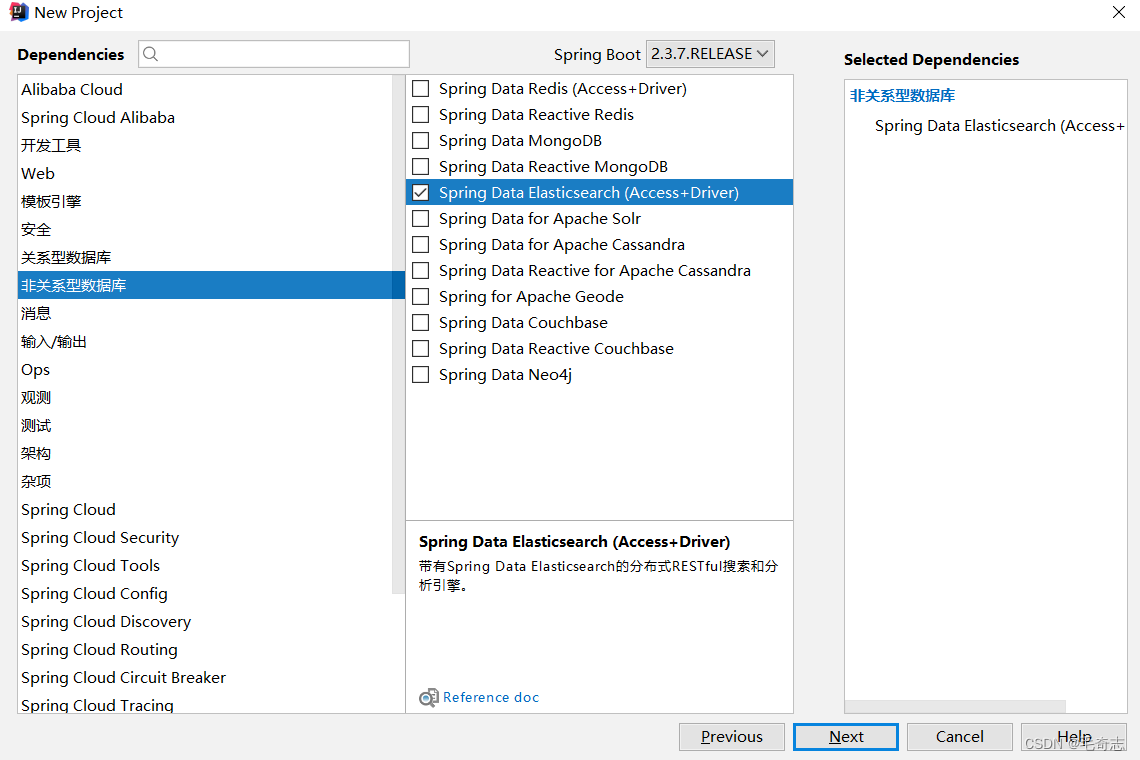
Task: Select Spring Cloud Tools category
Action: click(x=205, y=566)
